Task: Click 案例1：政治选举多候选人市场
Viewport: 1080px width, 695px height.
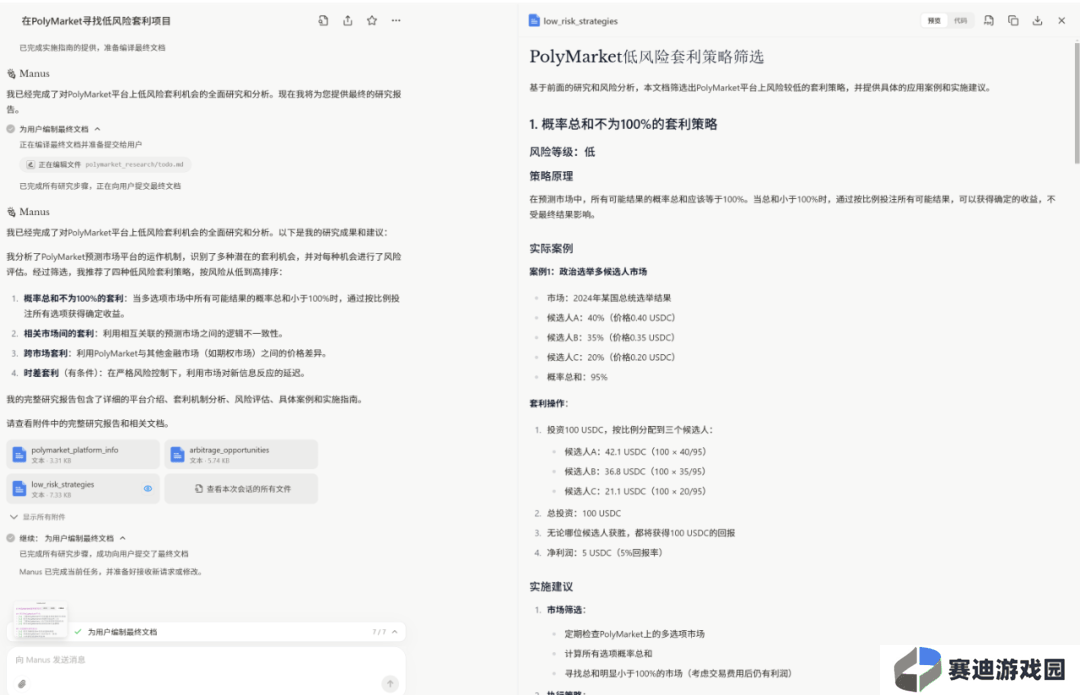Action: pyautogui.click(x=588, y=271)
